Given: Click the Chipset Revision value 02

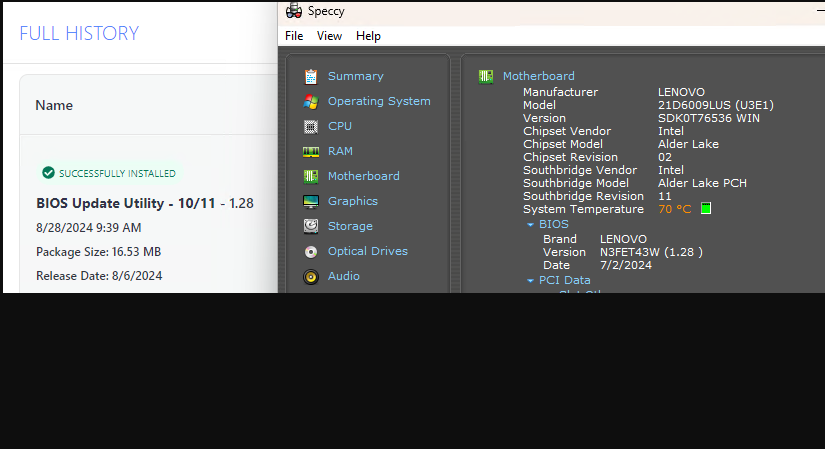Looking at the screenshot, I should point(665,157).
